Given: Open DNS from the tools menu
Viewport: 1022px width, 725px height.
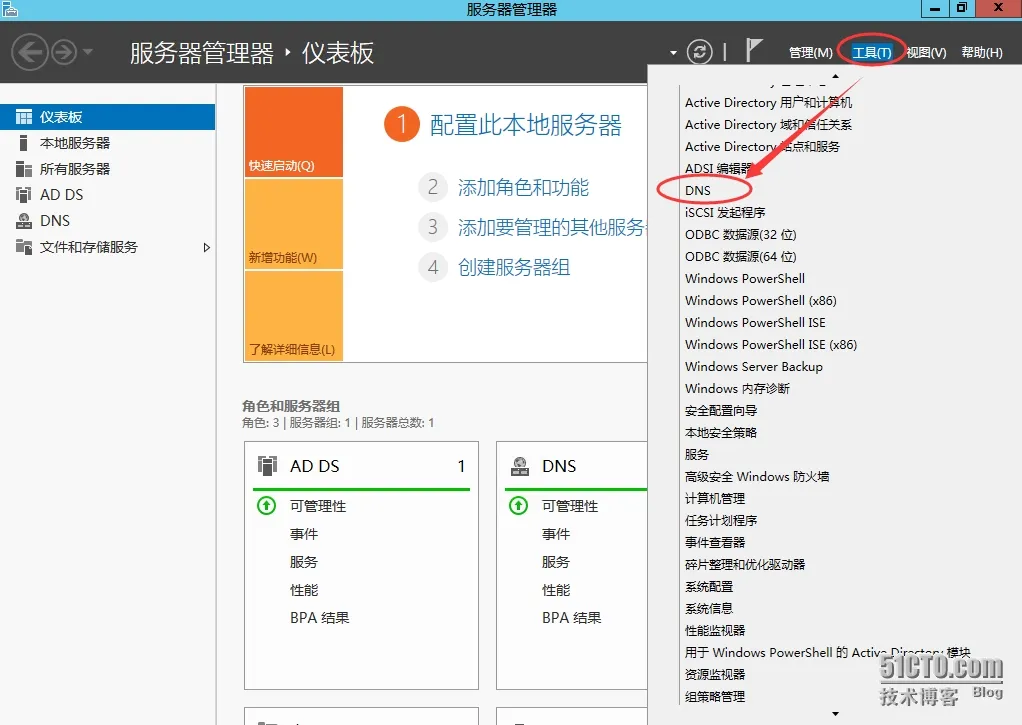Looking at the screenshot, I should click(697, 190).
